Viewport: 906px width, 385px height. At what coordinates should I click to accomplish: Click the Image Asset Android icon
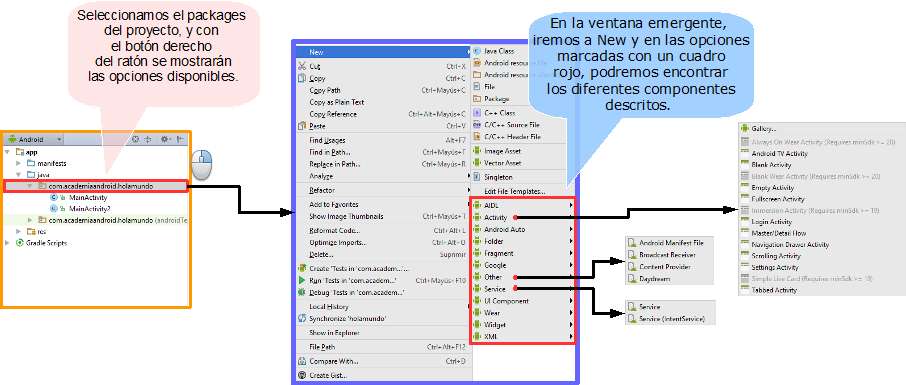(477, 151)
